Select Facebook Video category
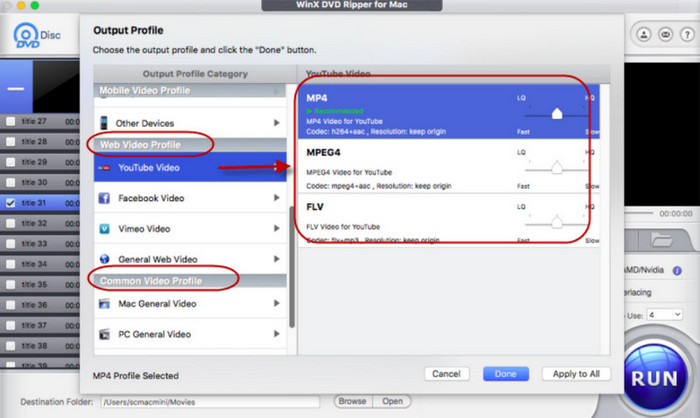 (x=190, y=198)
